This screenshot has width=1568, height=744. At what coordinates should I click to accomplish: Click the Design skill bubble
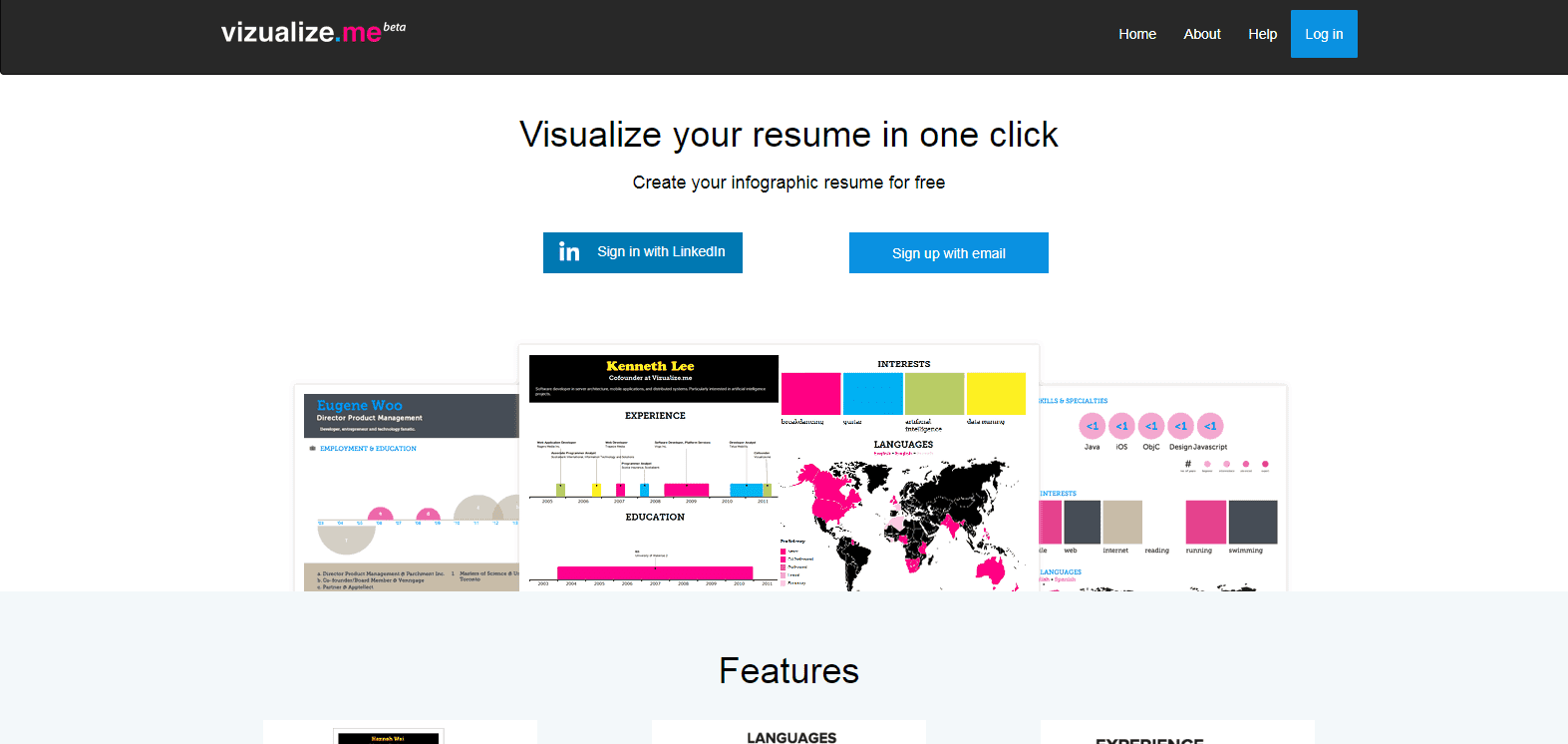1180,426
